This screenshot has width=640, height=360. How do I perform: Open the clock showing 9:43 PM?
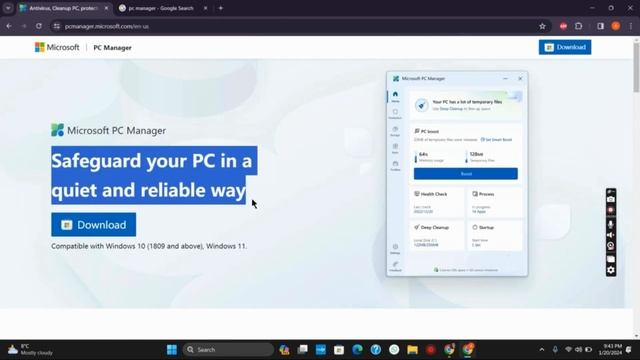click(610, 349)
